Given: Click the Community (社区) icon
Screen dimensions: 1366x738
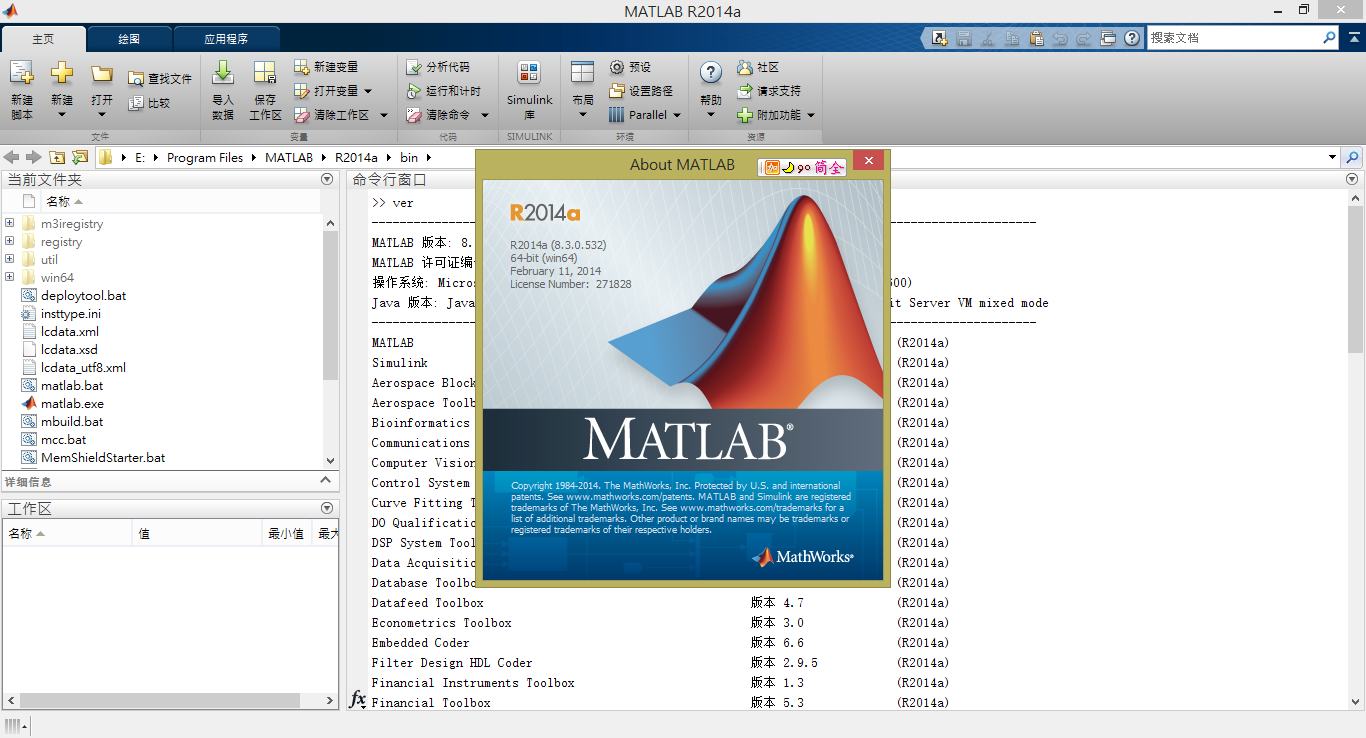Looking at the screenshot, I should pos(745,67).
